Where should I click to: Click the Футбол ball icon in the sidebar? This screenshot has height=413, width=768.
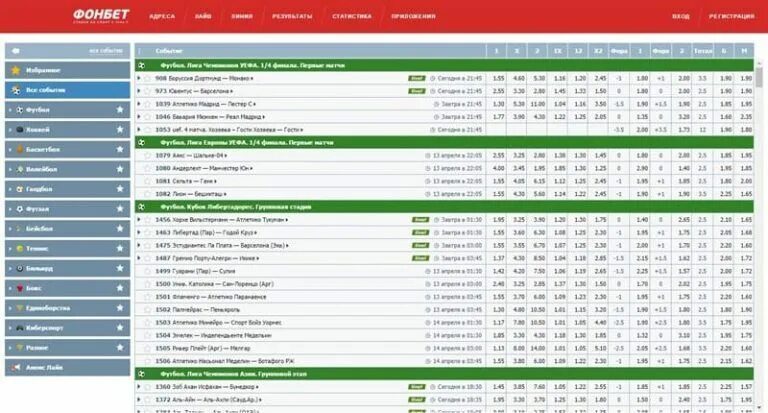20,110
